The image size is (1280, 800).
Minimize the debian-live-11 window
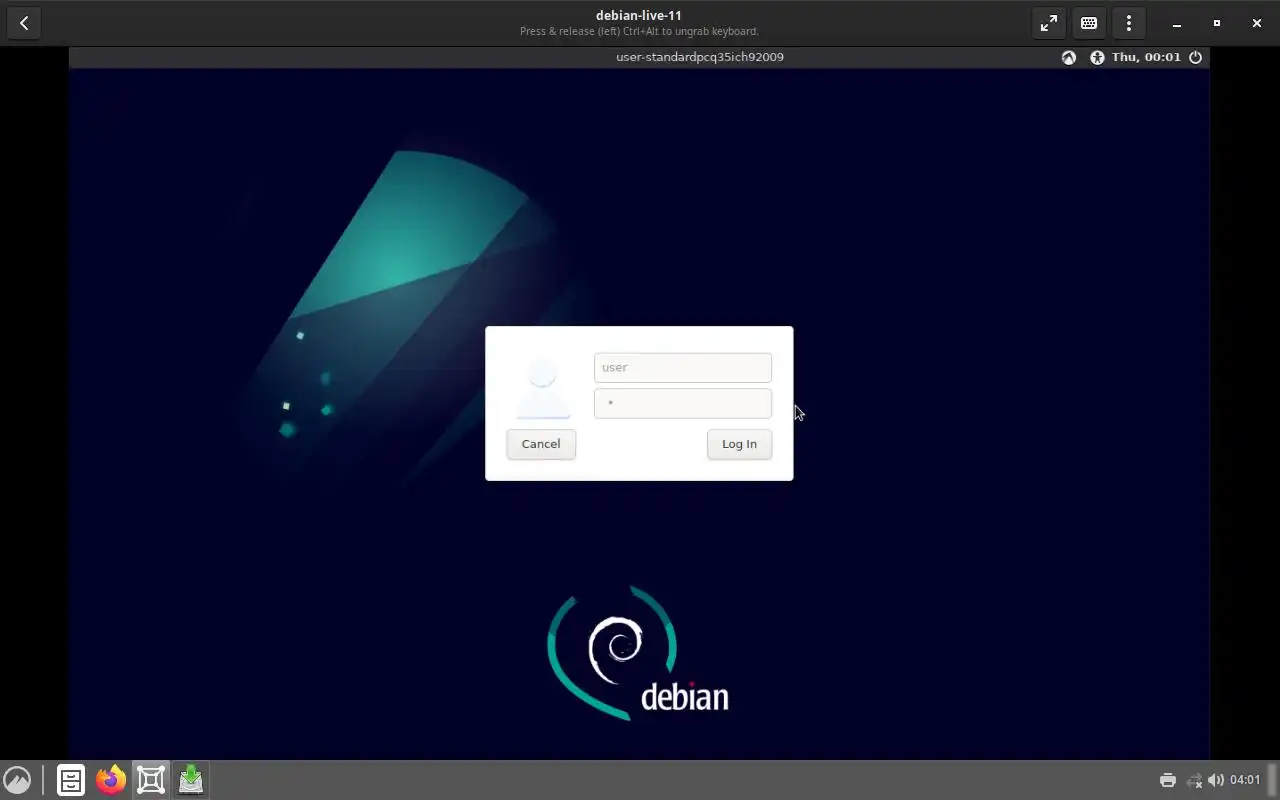(1177, 23)
